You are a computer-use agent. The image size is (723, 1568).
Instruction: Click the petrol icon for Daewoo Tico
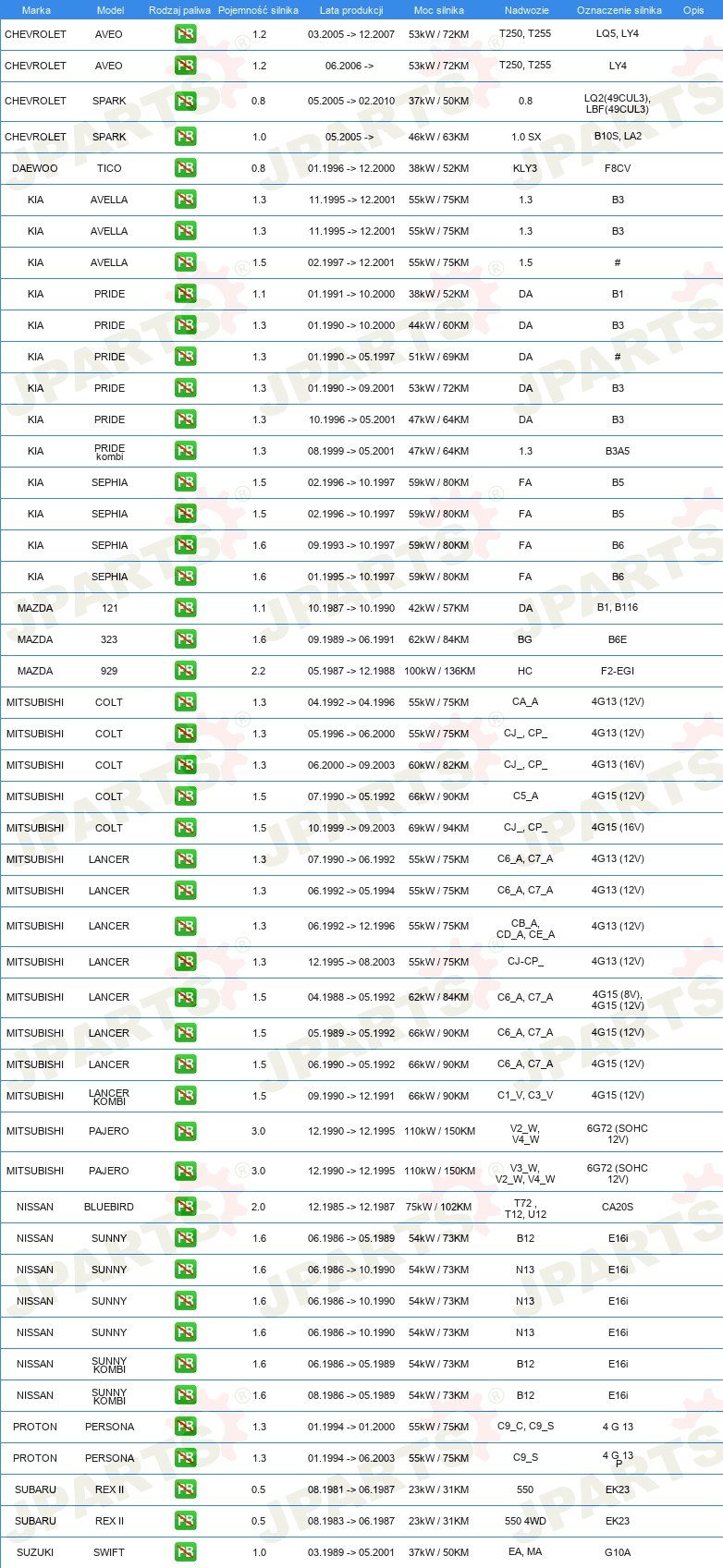[x=185, y=168]
